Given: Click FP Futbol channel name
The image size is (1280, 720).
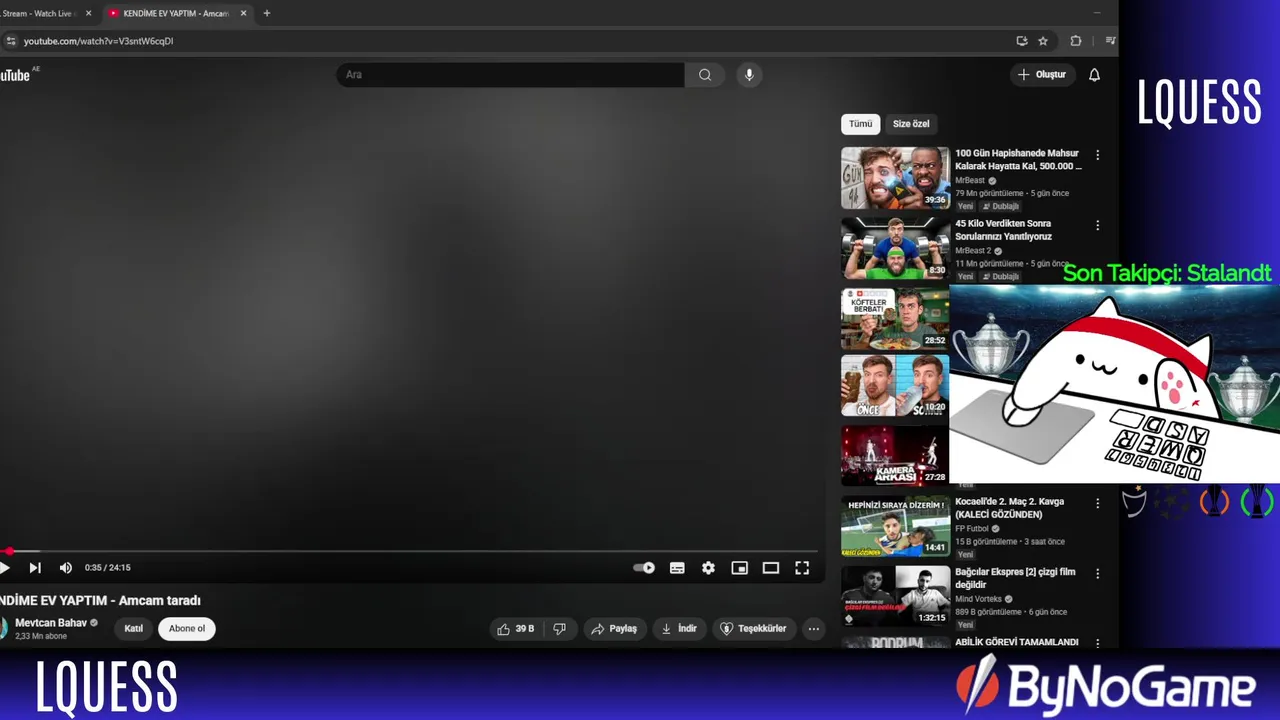Looking at the screenshot, I should (x=972, y=529).
